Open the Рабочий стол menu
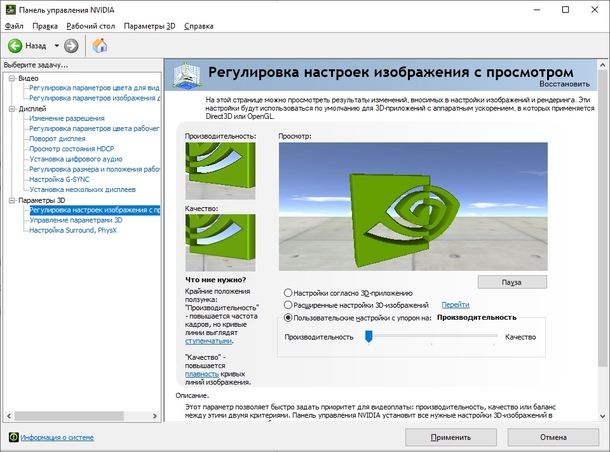Screen dimensions: 610x452 point(91,26)
